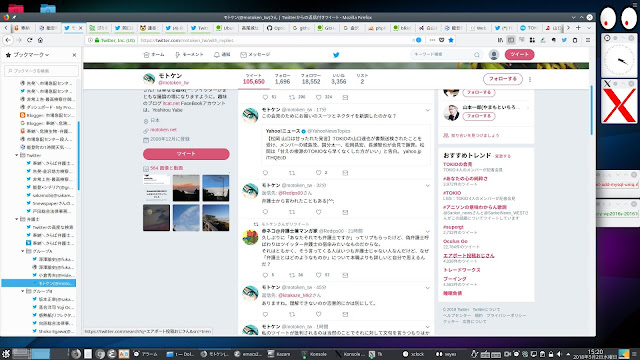Viewport: 640px width, 360px height.
Task: Open Notifications (通知) nav item
Action: (222, 55)
